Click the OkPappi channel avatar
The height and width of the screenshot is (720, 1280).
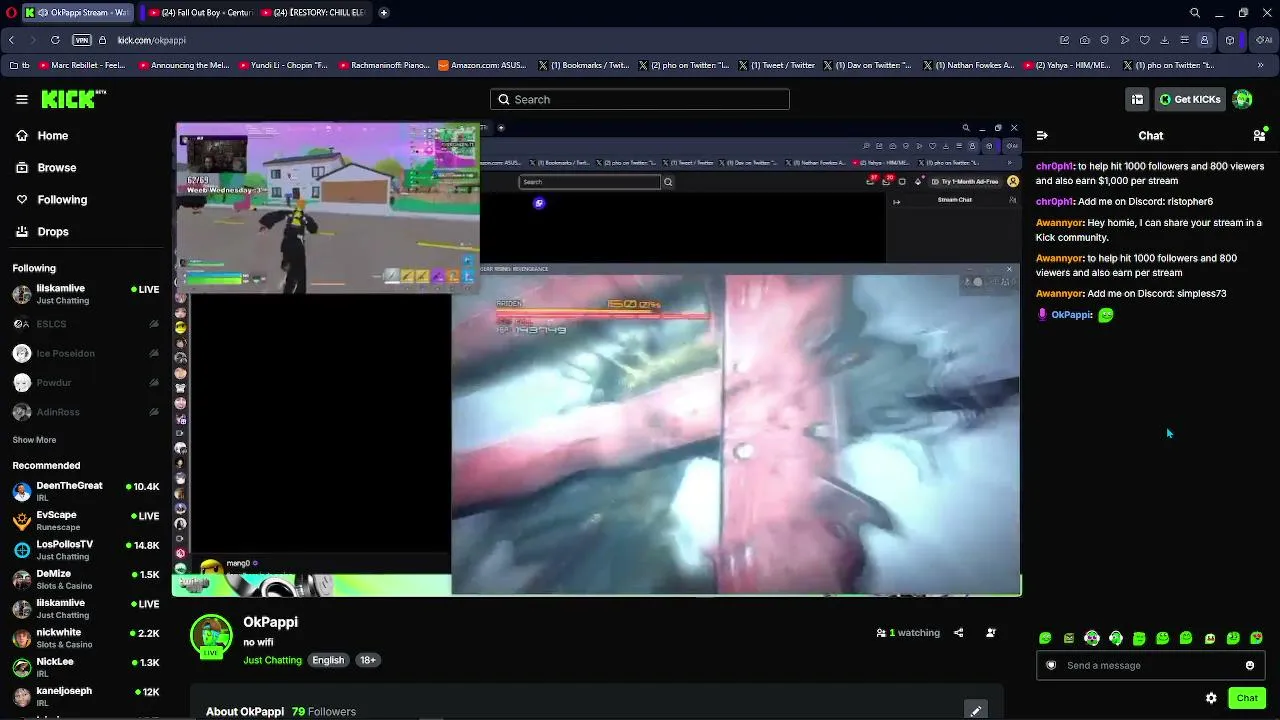211,635
